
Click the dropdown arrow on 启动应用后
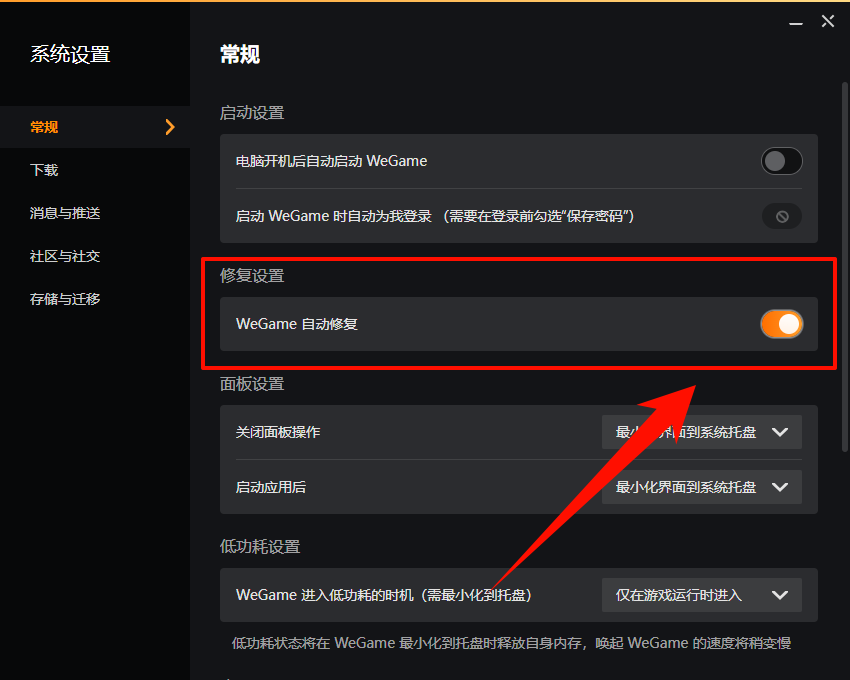781,487
